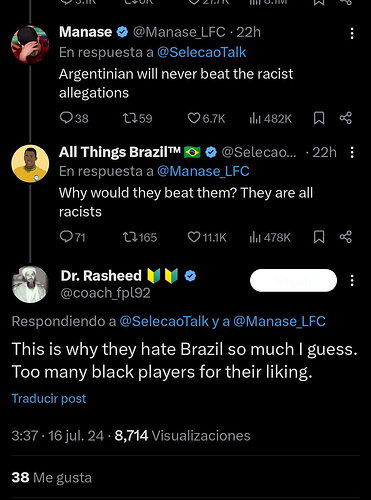The width and height of the screenshot is (371, 500).
Task: Share Manase's tweet via share icon
Action: pyautogui.click(x=346, y=118)
